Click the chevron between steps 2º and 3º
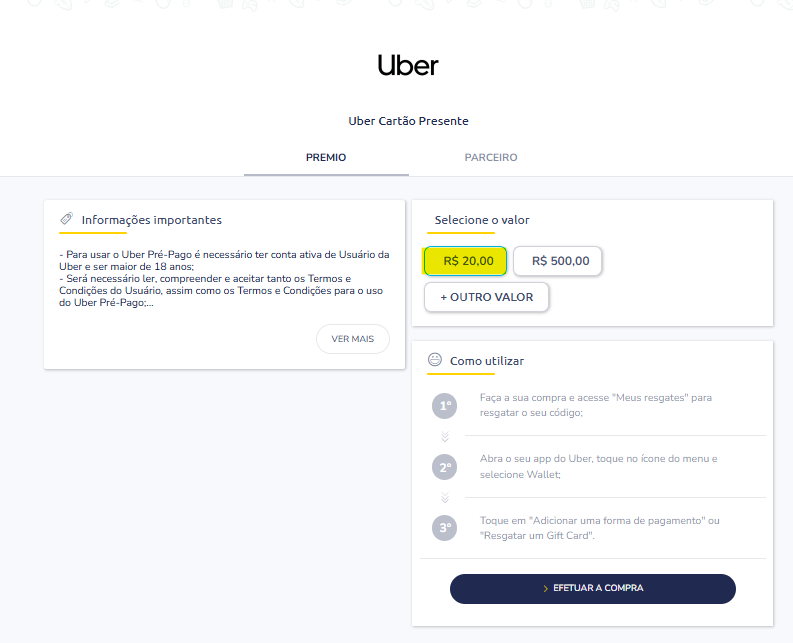Viewport: 793px width, 643px height. (444, 498)
